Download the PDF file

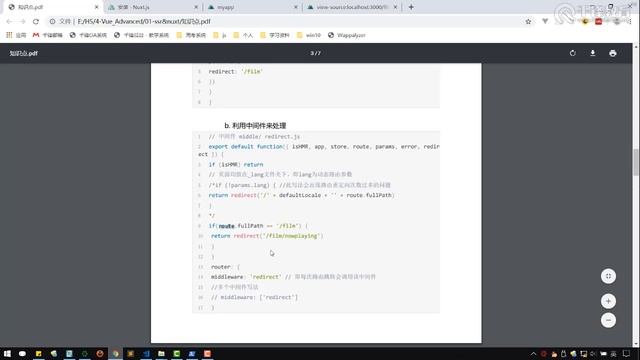593,53
